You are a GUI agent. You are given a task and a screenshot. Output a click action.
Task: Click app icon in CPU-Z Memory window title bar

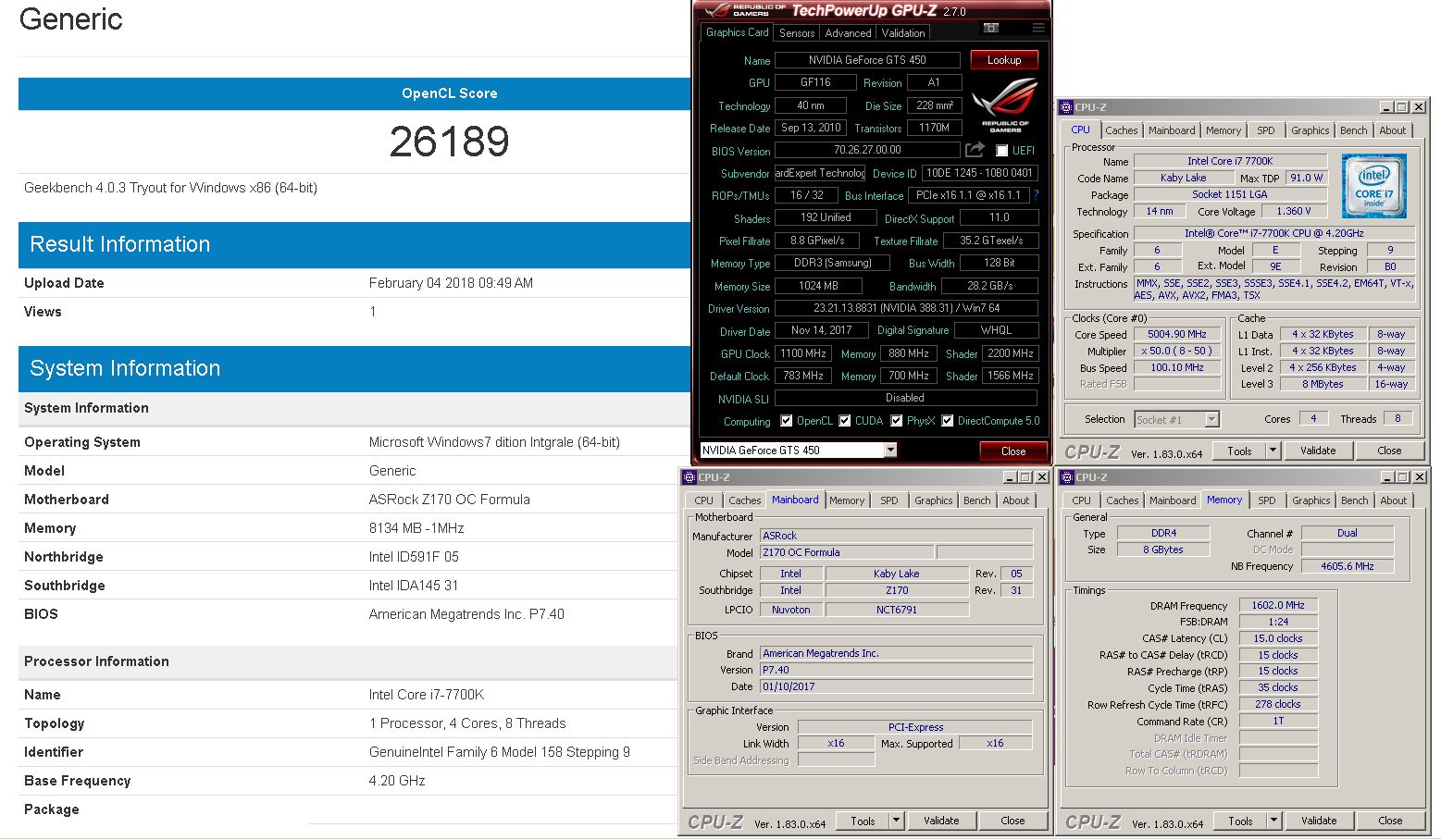click(1066, 477)
